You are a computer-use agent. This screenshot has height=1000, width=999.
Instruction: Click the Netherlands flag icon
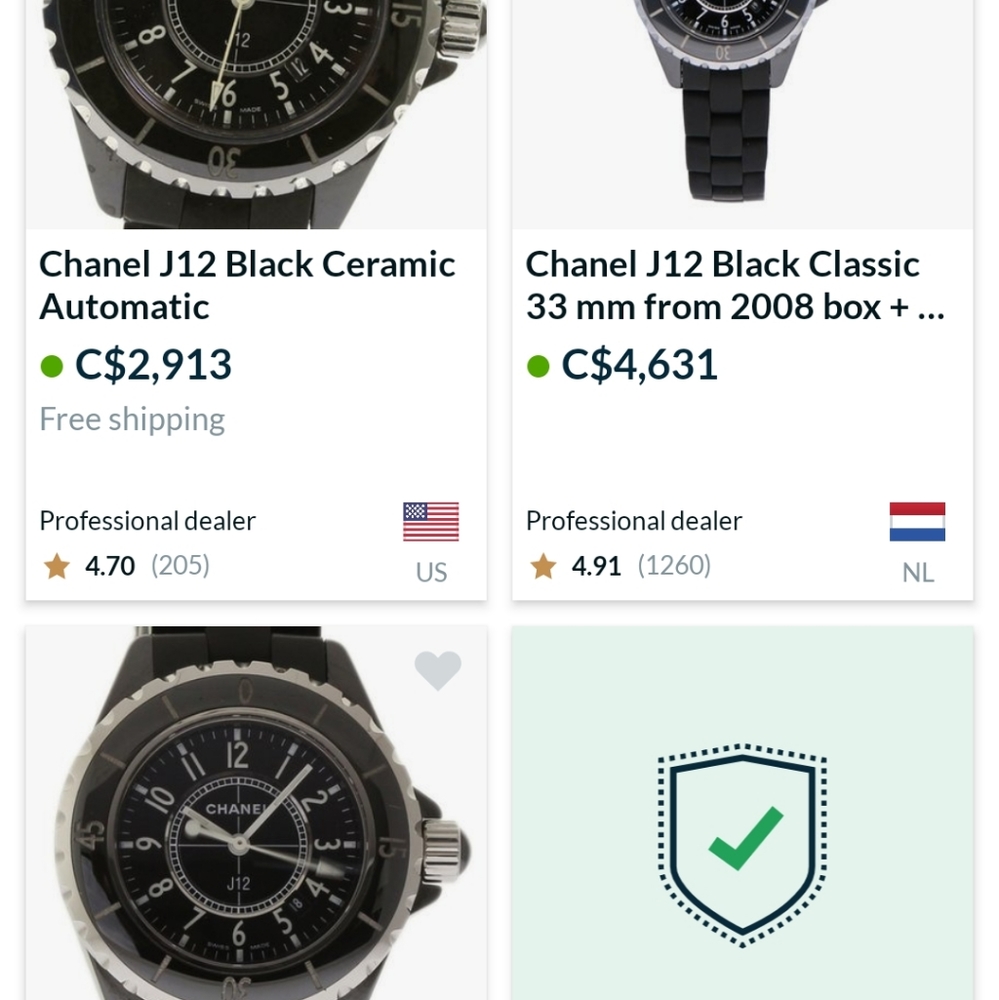(x=917, y=522)
